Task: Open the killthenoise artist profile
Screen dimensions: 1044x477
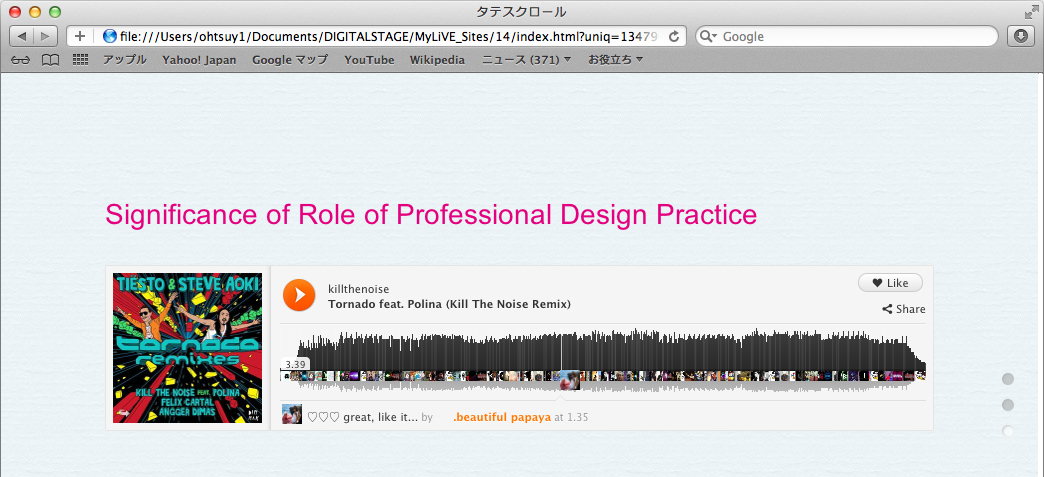Action: coord(358,289)
